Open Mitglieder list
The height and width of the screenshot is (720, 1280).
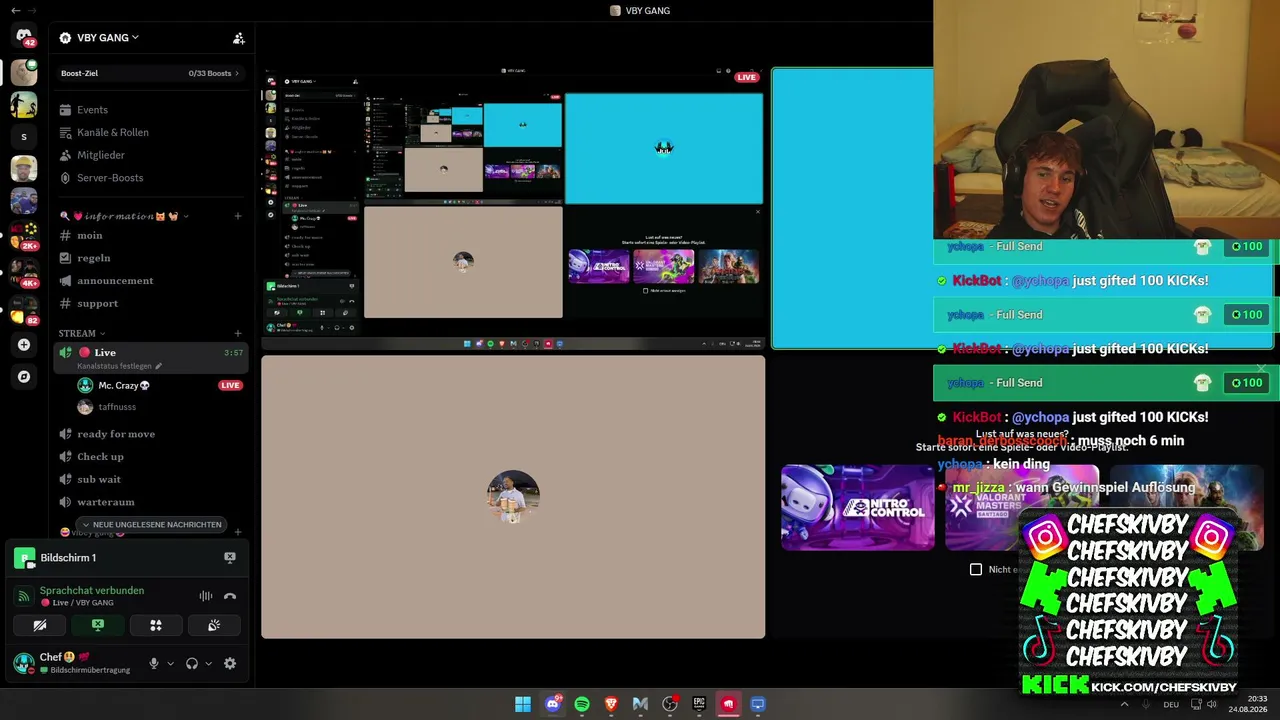[x=150, y=155]
